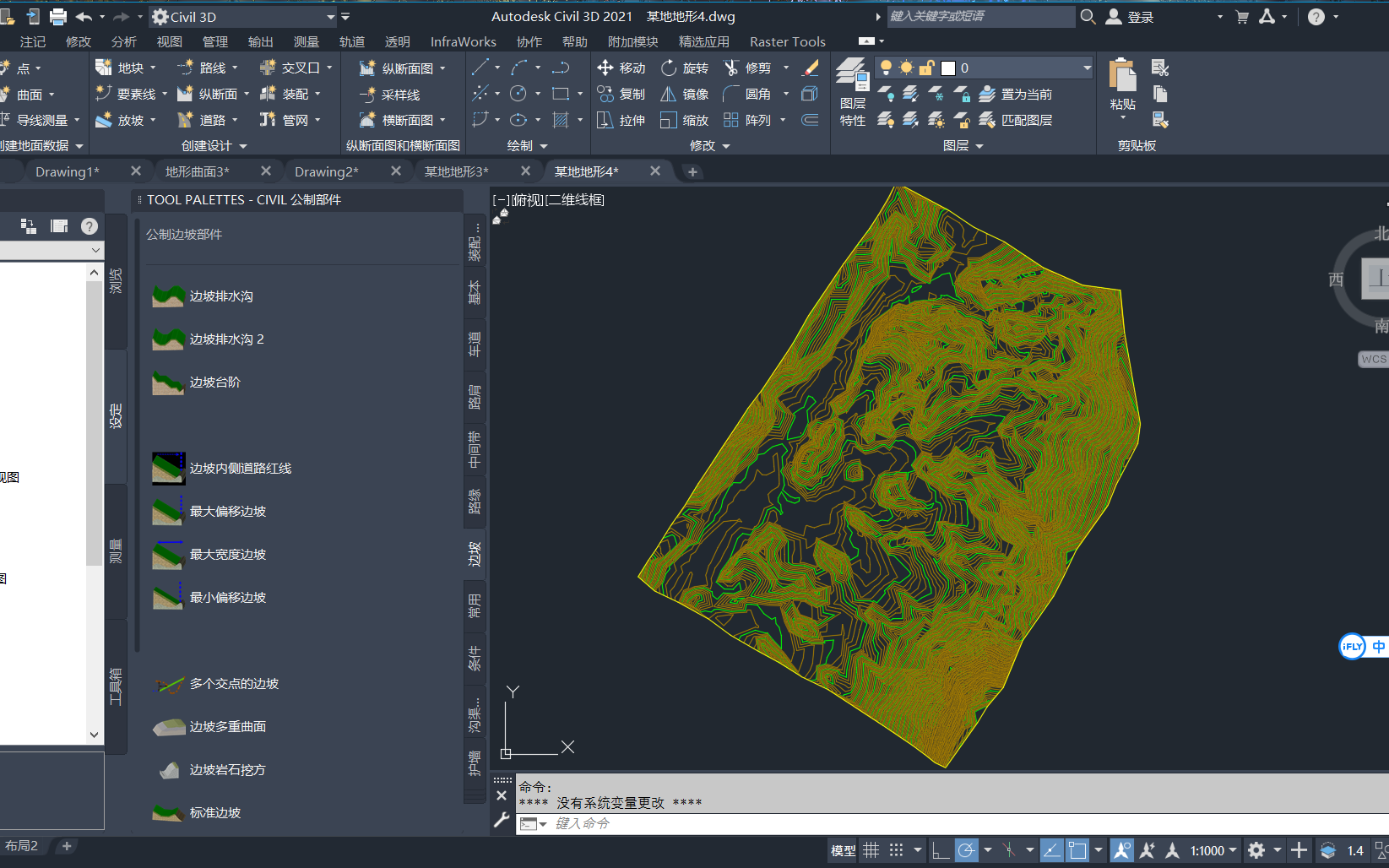Click the layer color swatch next to layer 0

[x=949, y=68]
